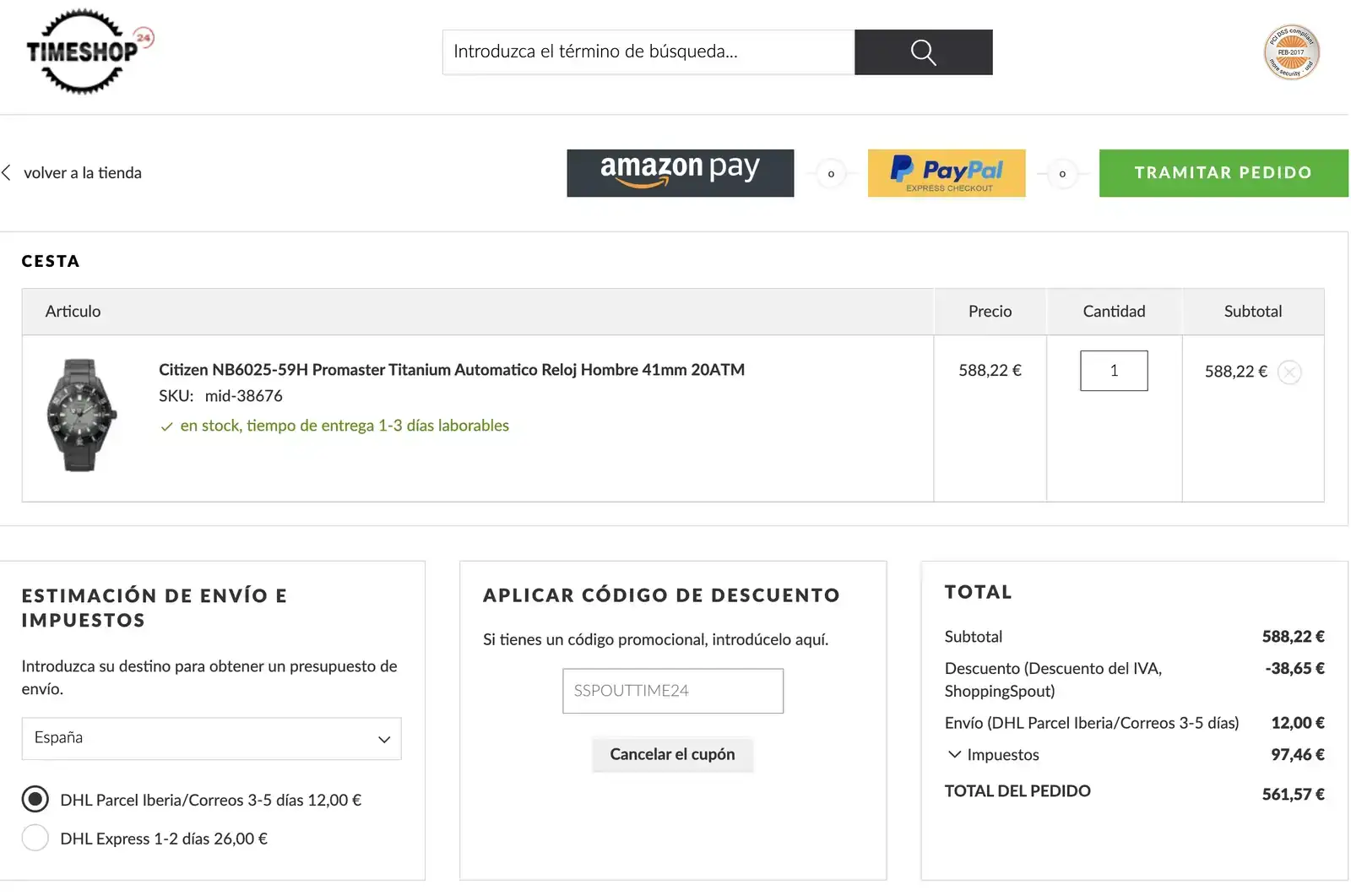Image resolution: width=1351 pixels, height=896 pixels.
Task: Click the back arrow beside volver a la tienda
Action: (x=7, y=172)
